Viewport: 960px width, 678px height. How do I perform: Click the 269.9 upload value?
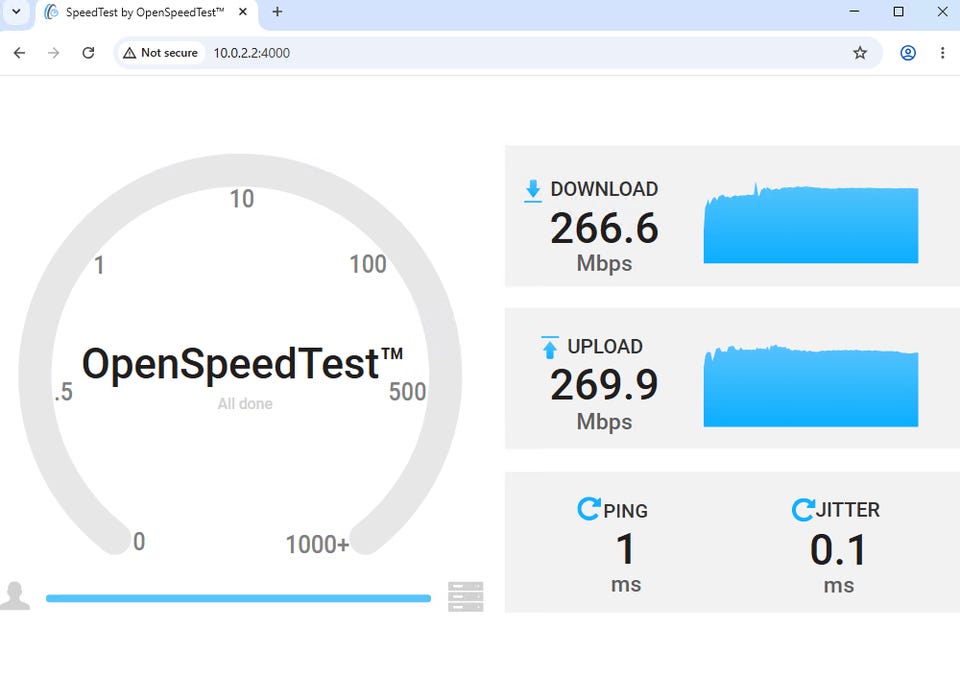pos(604,385)
